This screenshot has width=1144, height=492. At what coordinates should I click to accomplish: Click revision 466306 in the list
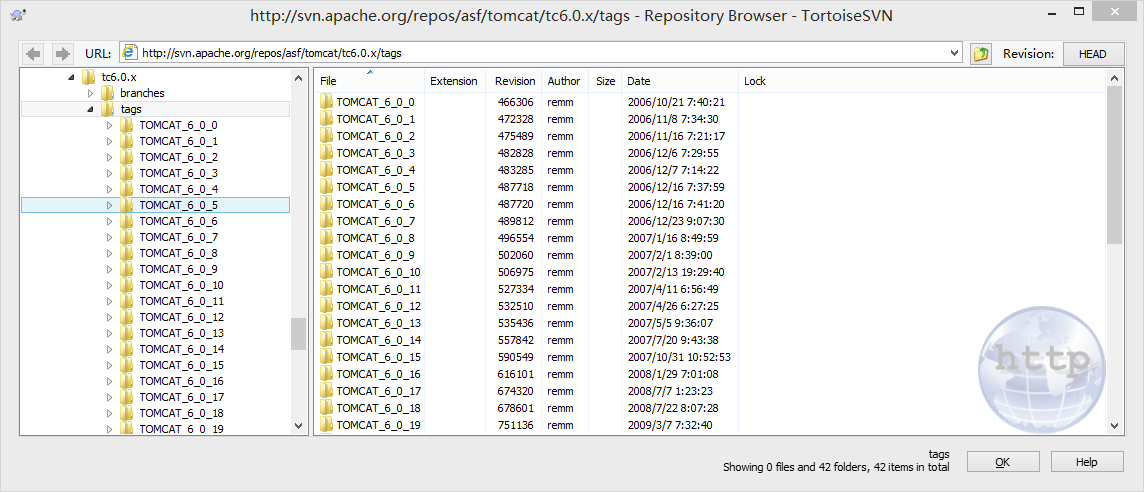516,102
